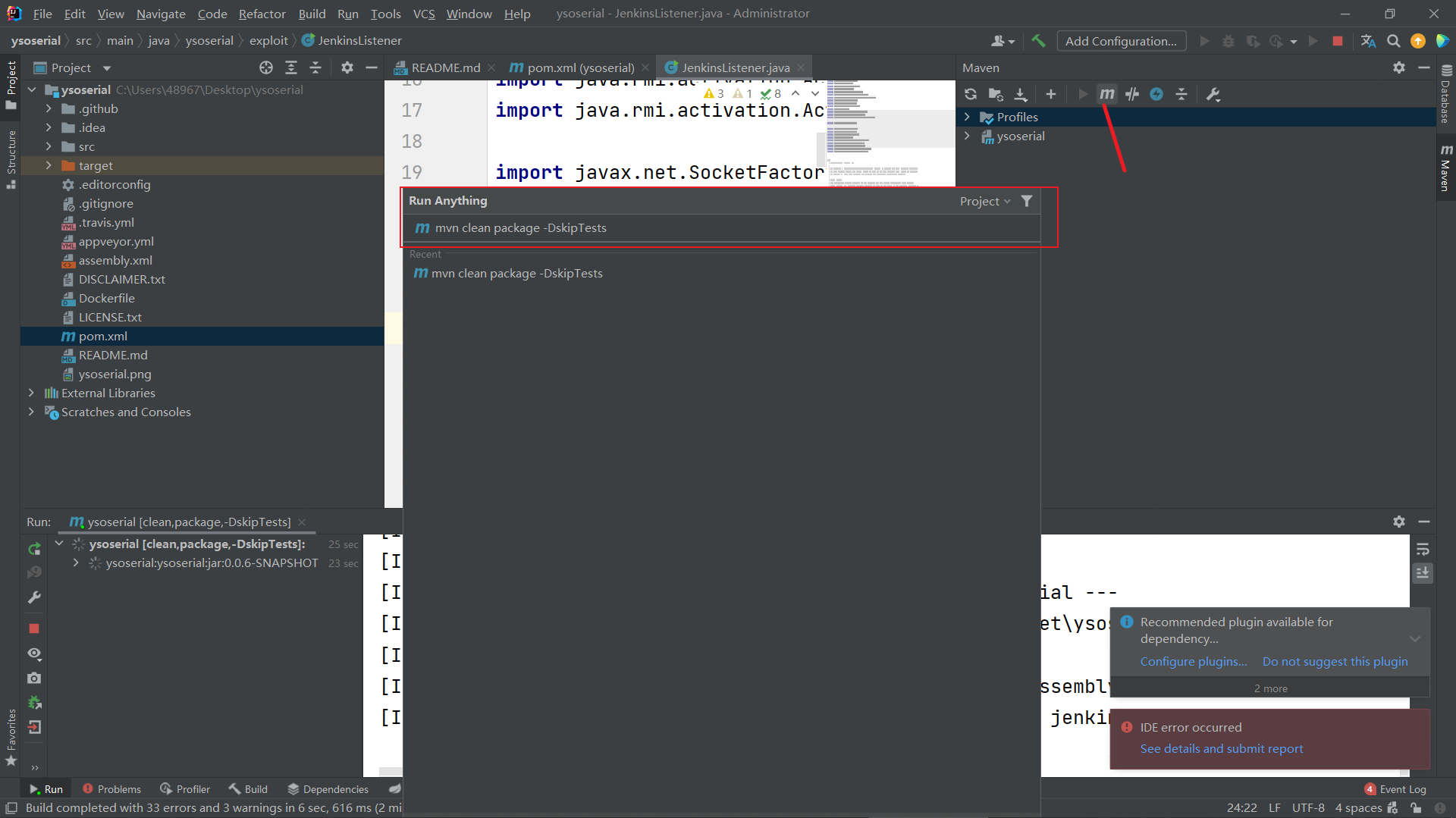This screenshot has height=818, width=1456.
Task: Click See details and submit report link
Action: [1221, 748]
